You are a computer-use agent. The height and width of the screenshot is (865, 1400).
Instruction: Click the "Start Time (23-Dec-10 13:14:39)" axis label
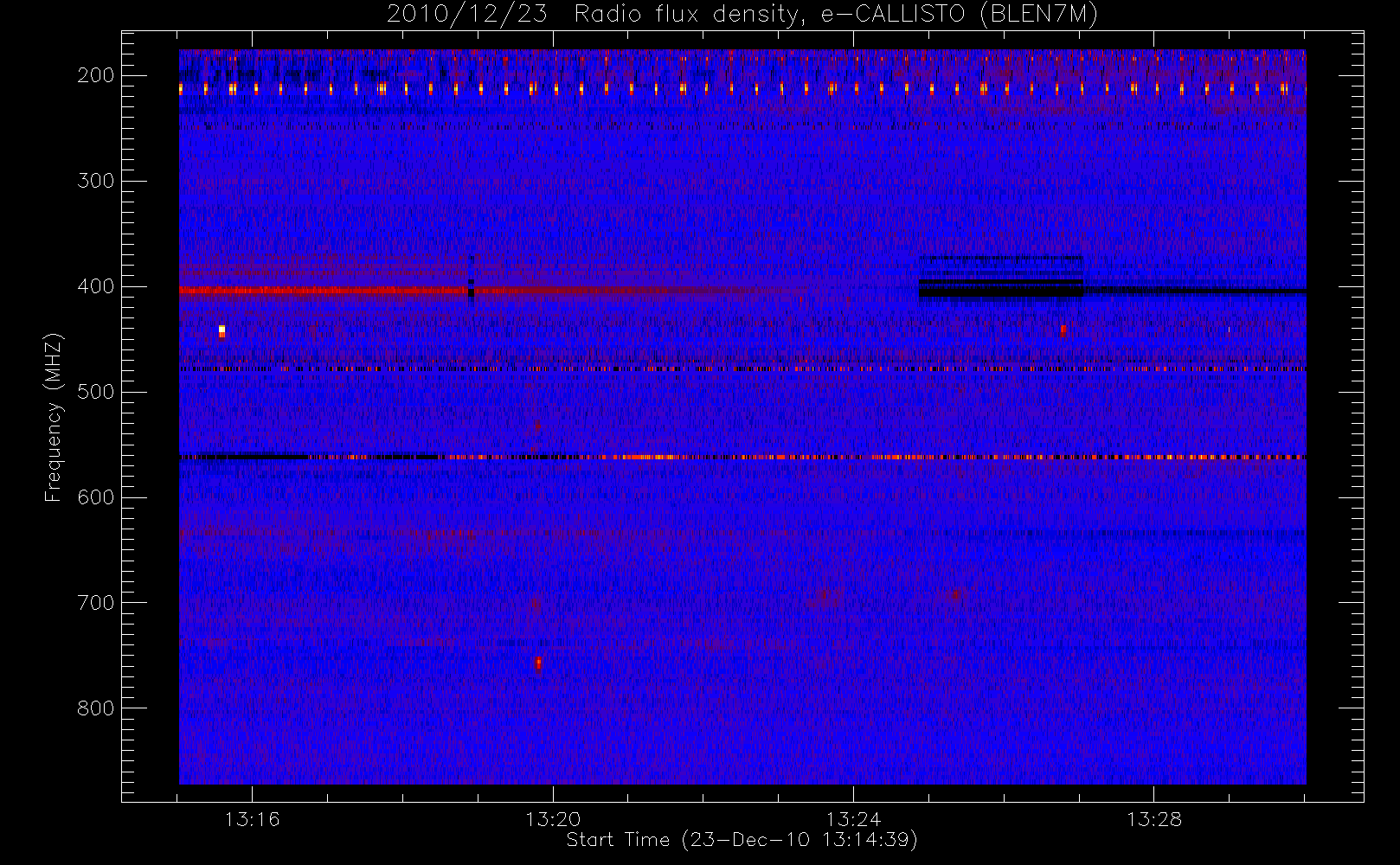(742, 840)
